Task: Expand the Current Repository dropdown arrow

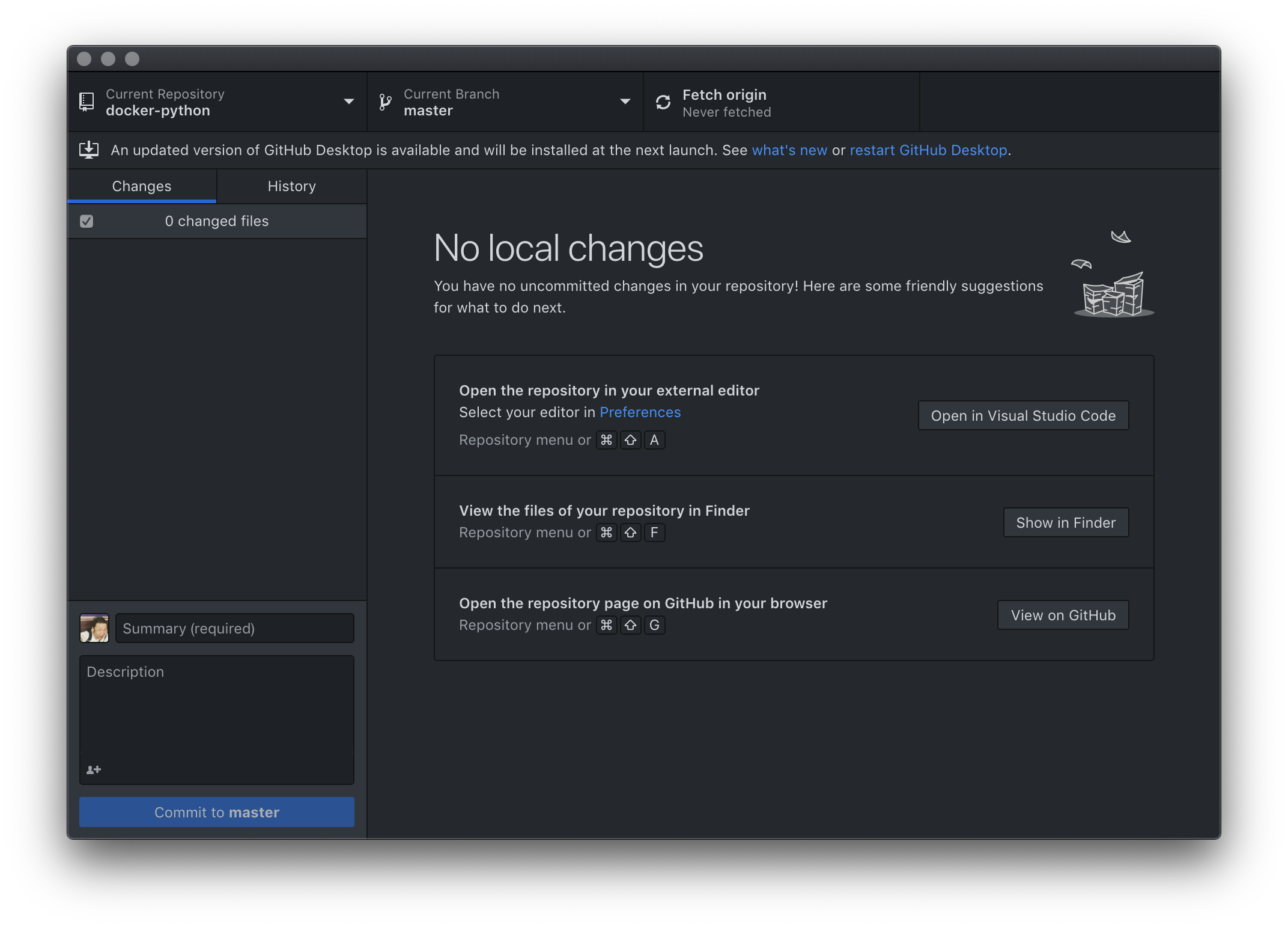Action: (x=348, y=102)
